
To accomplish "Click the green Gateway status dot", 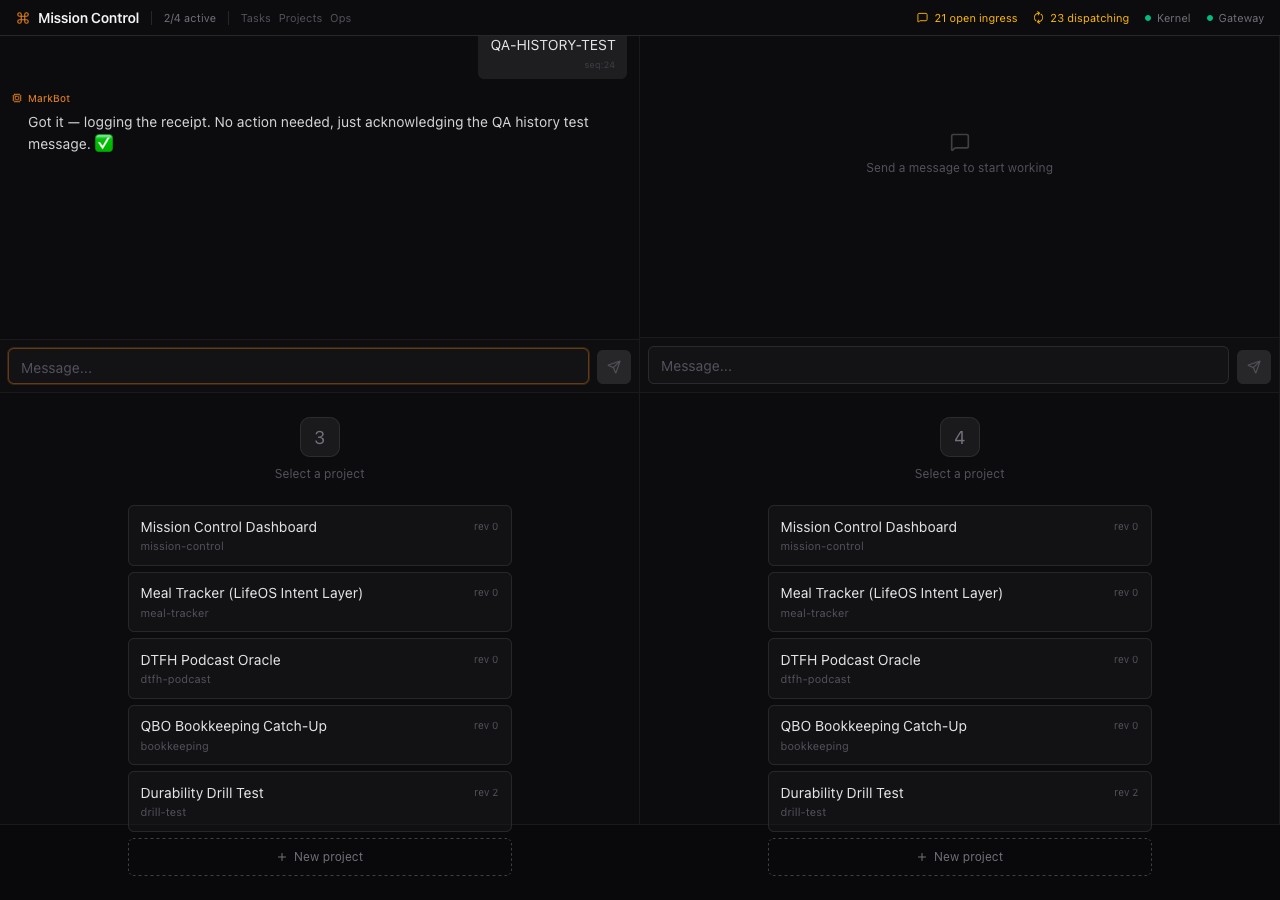I will [1210, 18].
